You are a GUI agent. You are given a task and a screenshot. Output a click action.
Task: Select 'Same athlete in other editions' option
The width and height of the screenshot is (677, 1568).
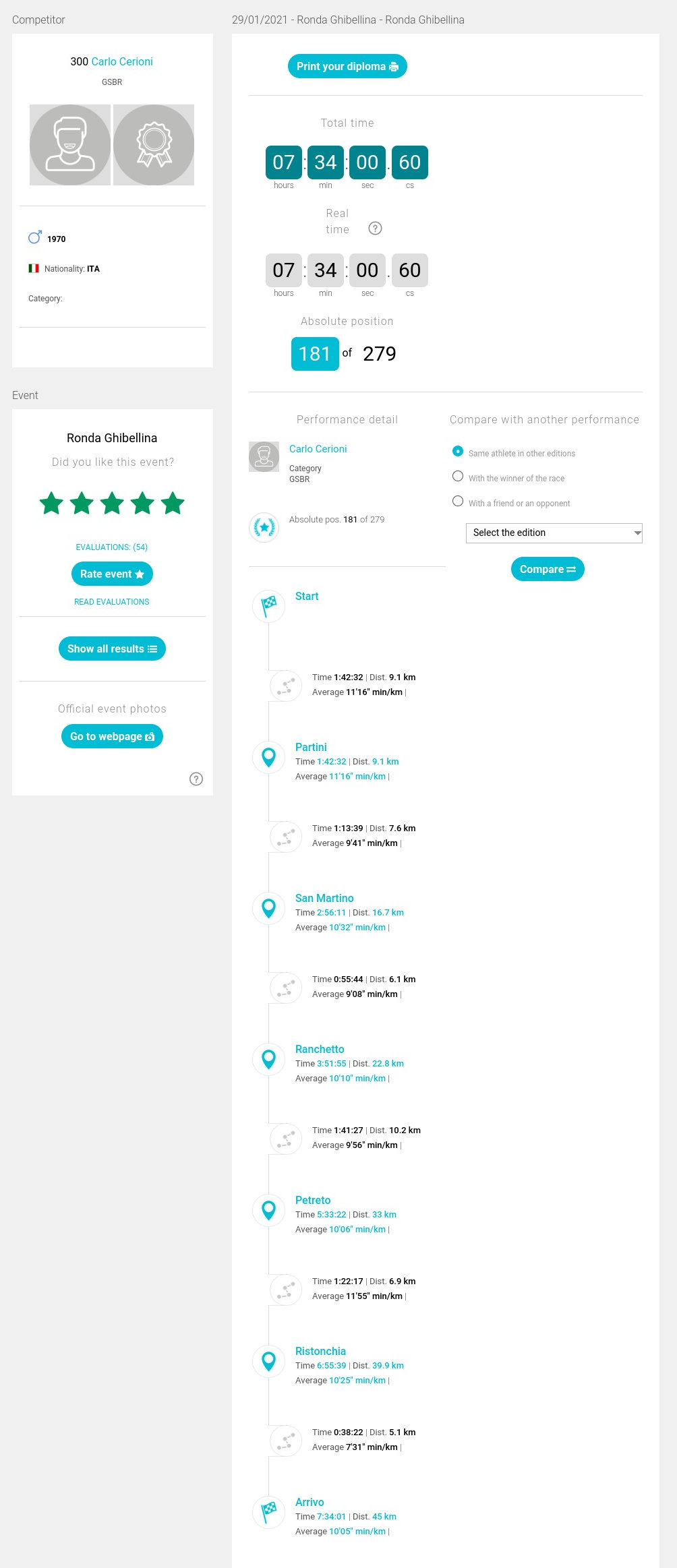pos(458,452)
